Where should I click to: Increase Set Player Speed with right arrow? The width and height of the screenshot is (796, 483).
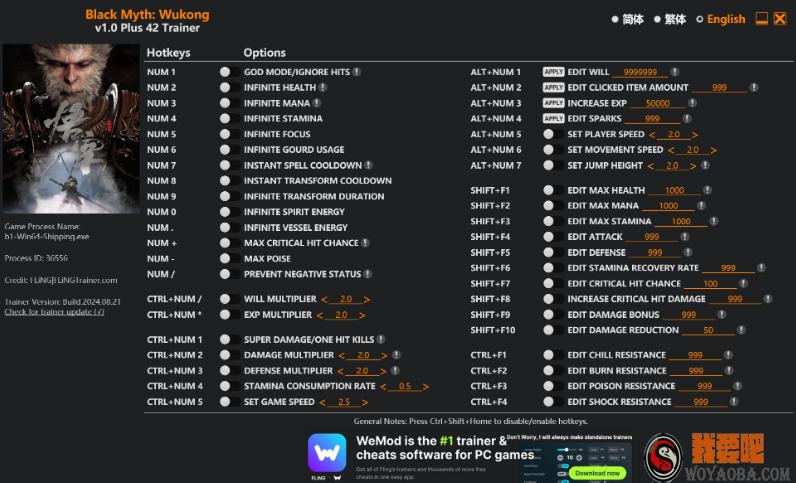pos(694,134)
